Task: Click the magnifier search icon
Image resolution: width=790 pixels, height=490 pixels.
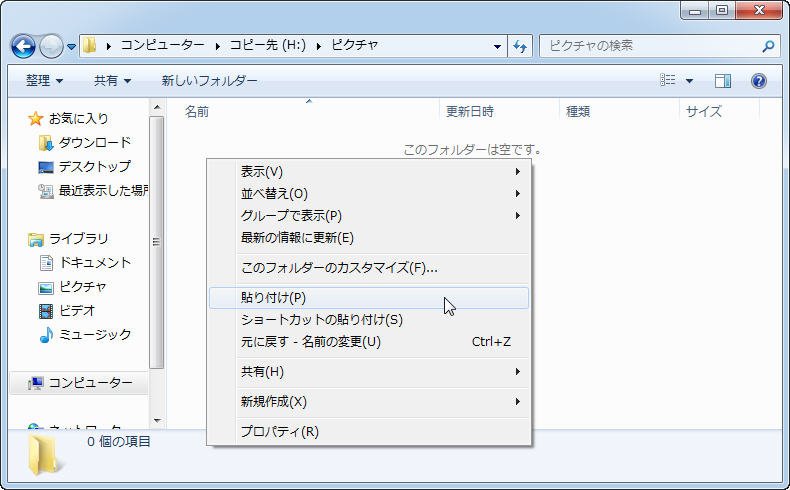Action: pyautogui.click(x=768, y=46)
